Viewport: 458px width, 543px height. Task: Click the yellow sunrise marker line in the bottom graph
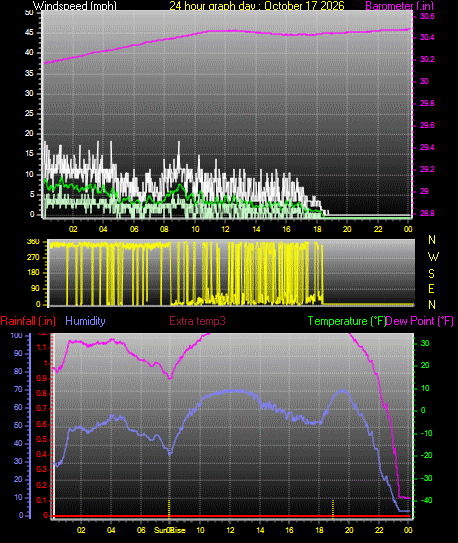tap(169, 509)
